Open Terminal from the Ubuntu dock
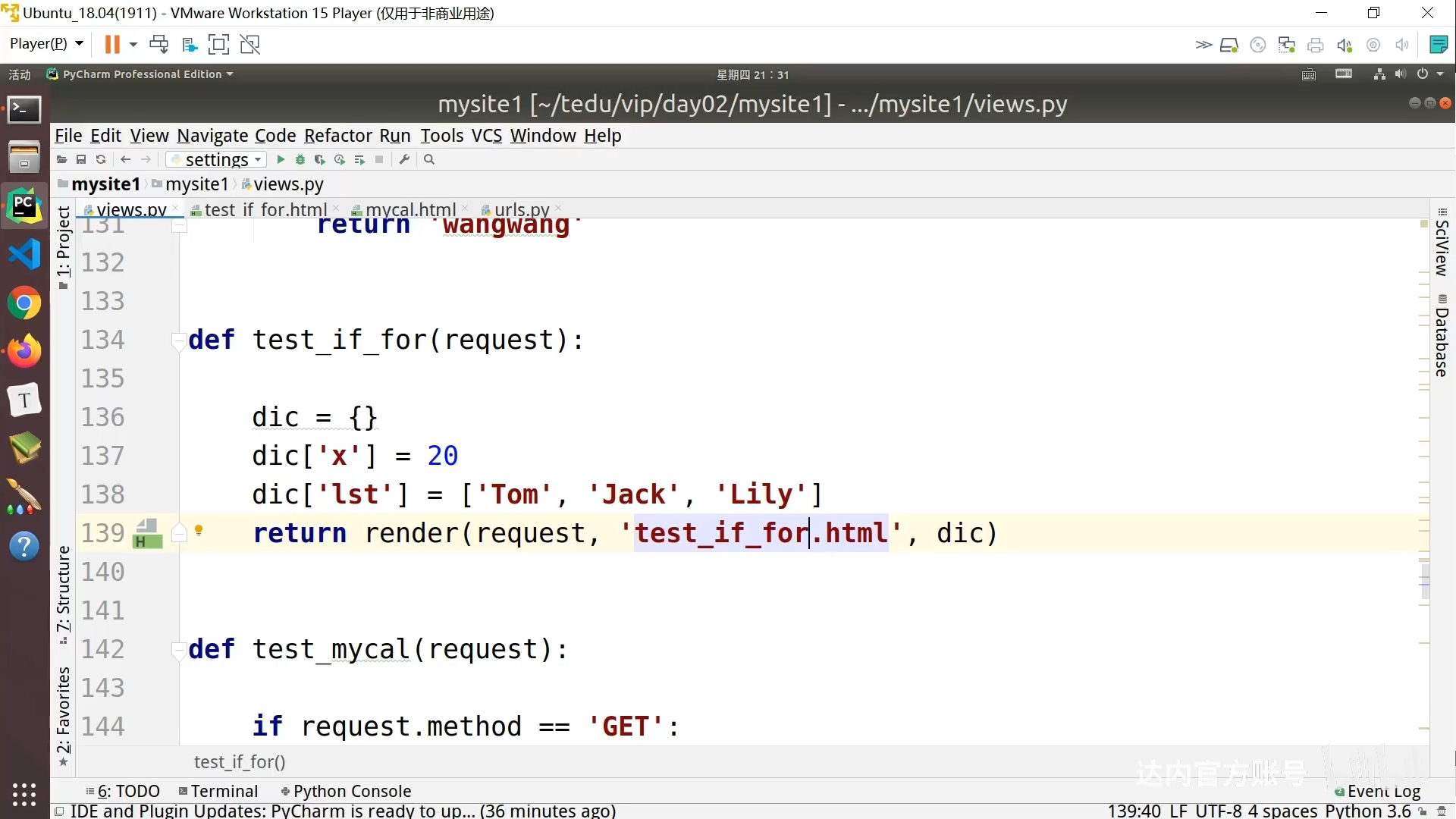Viewport: 1456px width, 819px height. pyautogui.click(x=24, y=110)
